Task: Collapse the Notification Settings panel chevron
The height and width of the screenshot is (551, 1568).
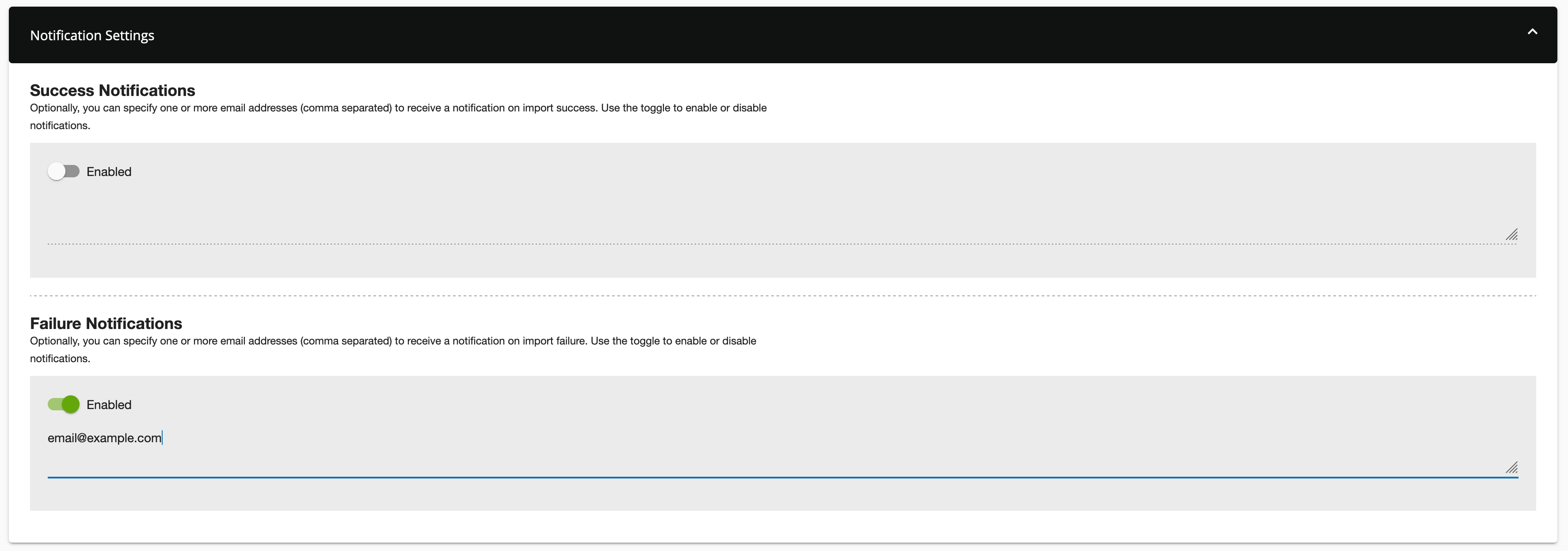Action: tap(1532, 32)
